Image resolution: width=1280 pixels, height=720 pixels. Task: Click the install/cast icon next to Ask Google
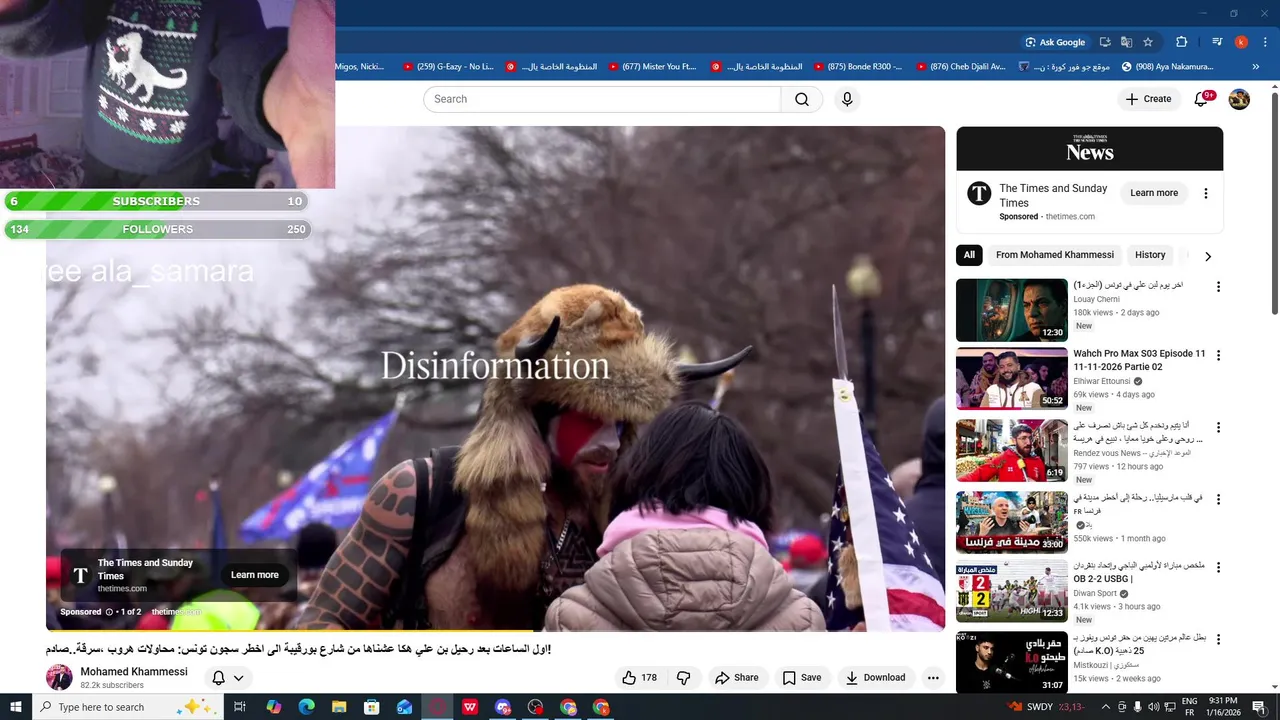[x=1105, y=42]
